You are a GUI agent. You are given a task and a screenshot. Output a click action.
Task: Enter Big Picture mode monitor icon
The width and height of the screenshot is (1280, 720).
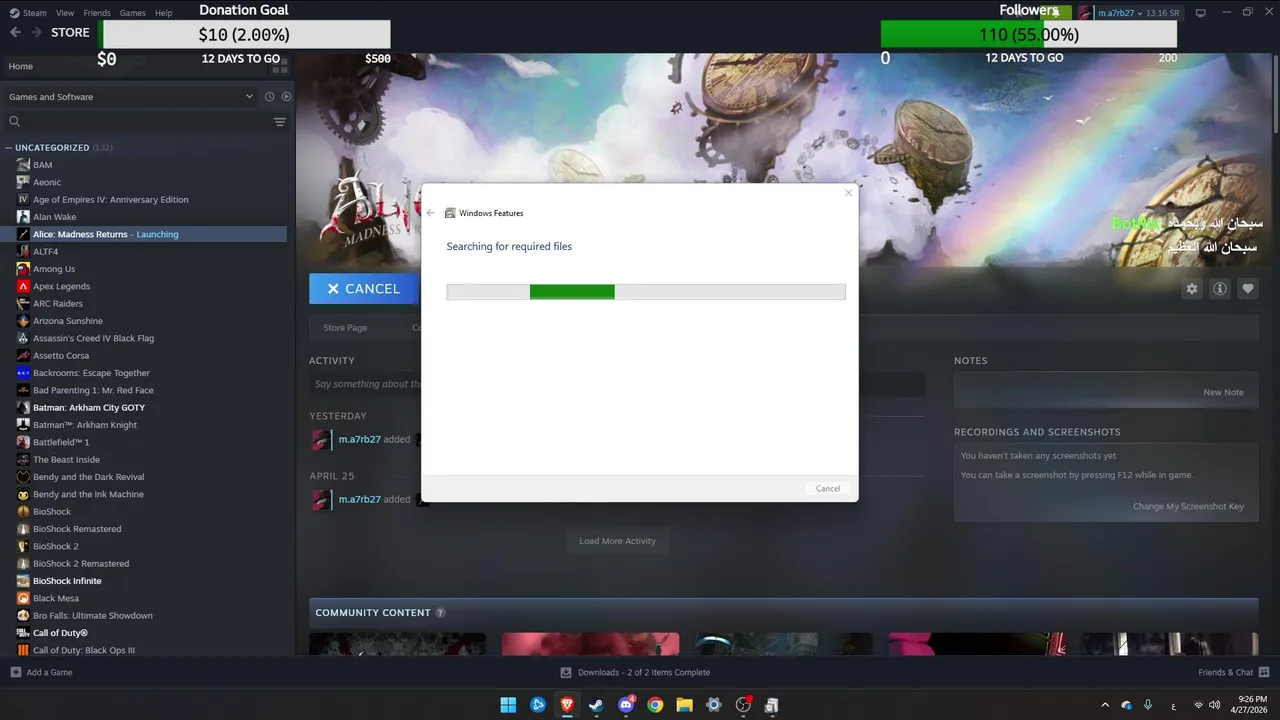pyautogui.click(x=1201, y=13)
